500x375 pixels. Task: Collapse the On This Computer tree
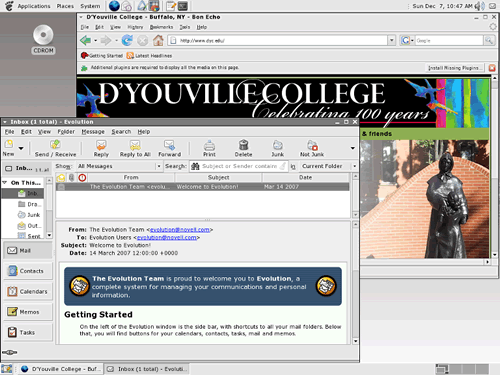[x=5, y=183]
